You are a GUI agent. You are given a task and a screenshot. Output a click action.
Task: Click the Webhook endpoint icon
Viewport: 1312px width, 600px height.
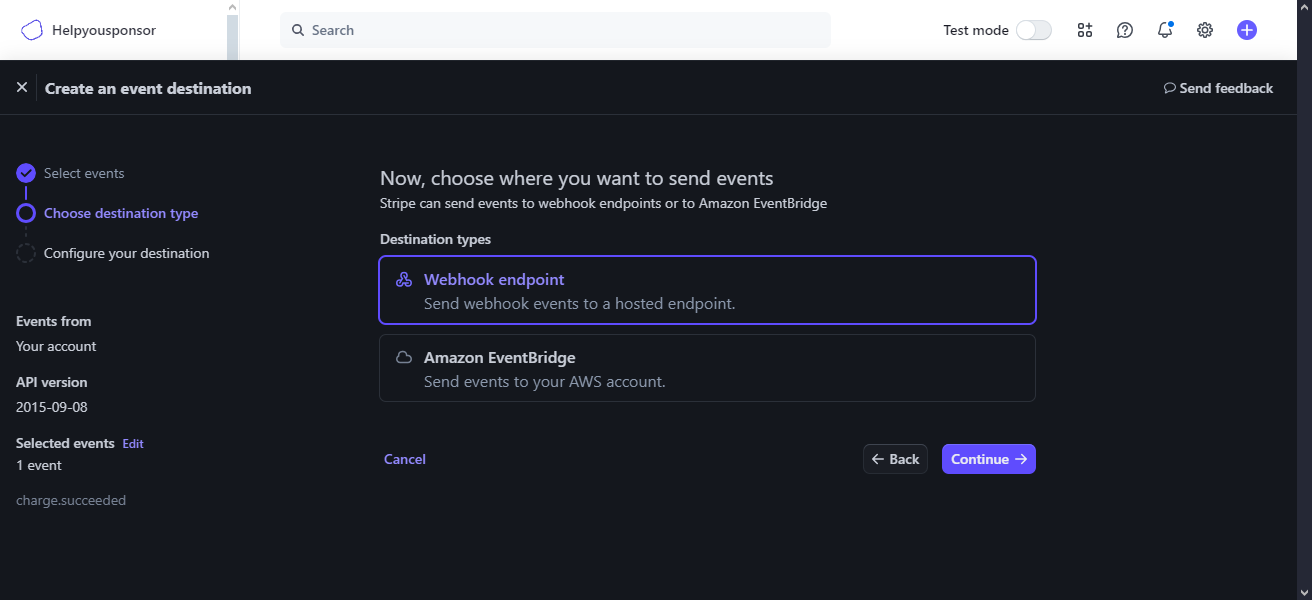point(404,280)
